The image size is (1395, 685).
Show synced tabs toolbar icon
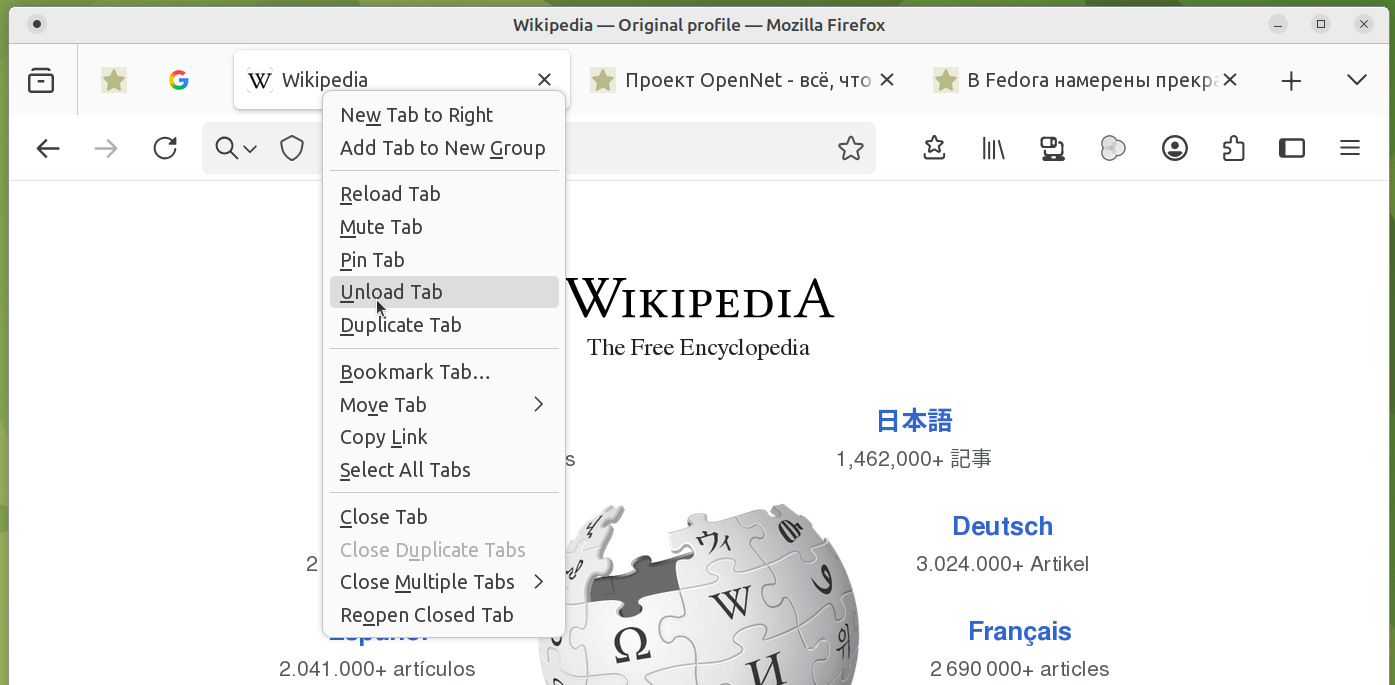1052,149
